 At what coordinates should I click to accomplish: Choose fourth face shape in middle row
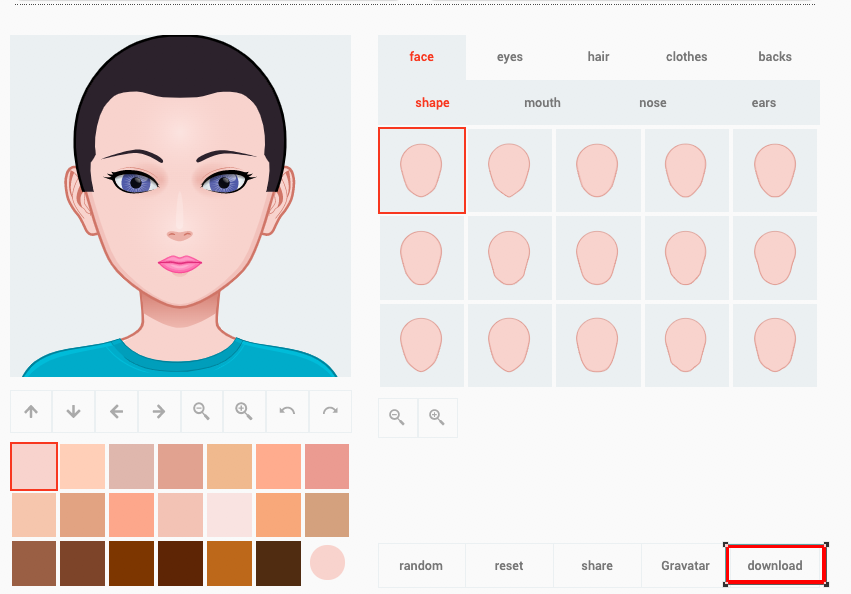click(687, 258)
